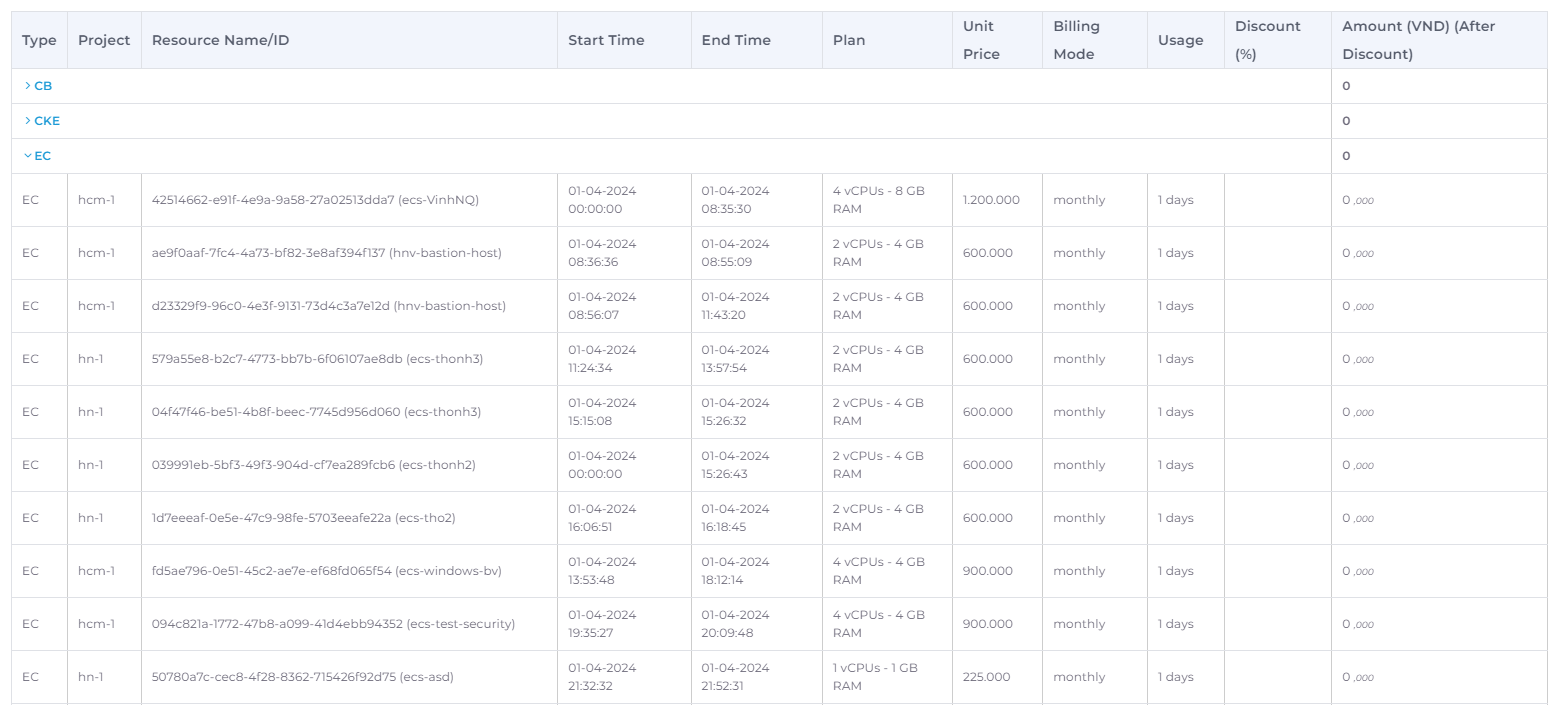Image resolution: width=1554 pixels, height=705 pixels.
Task: Select the hn-1 project cell for ecs-tho2
Action: (90, 517)
